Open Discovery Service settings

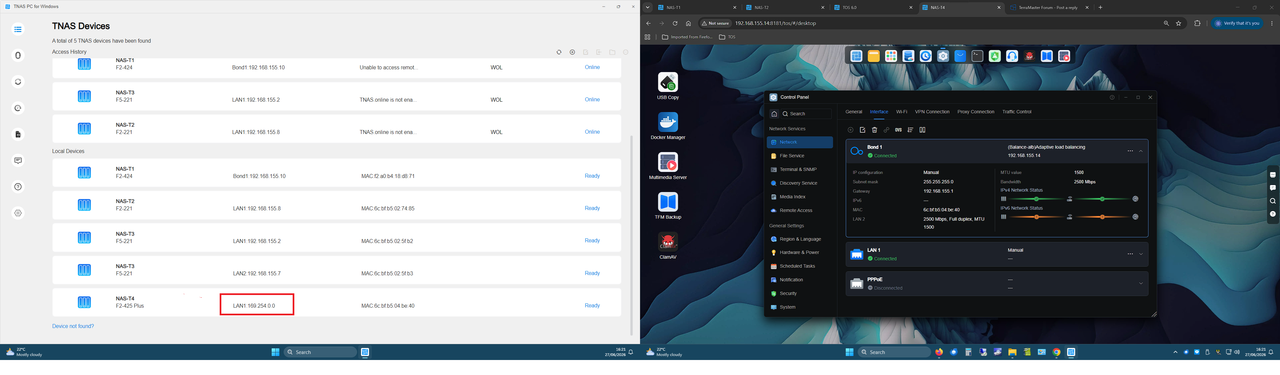(800, 183)
